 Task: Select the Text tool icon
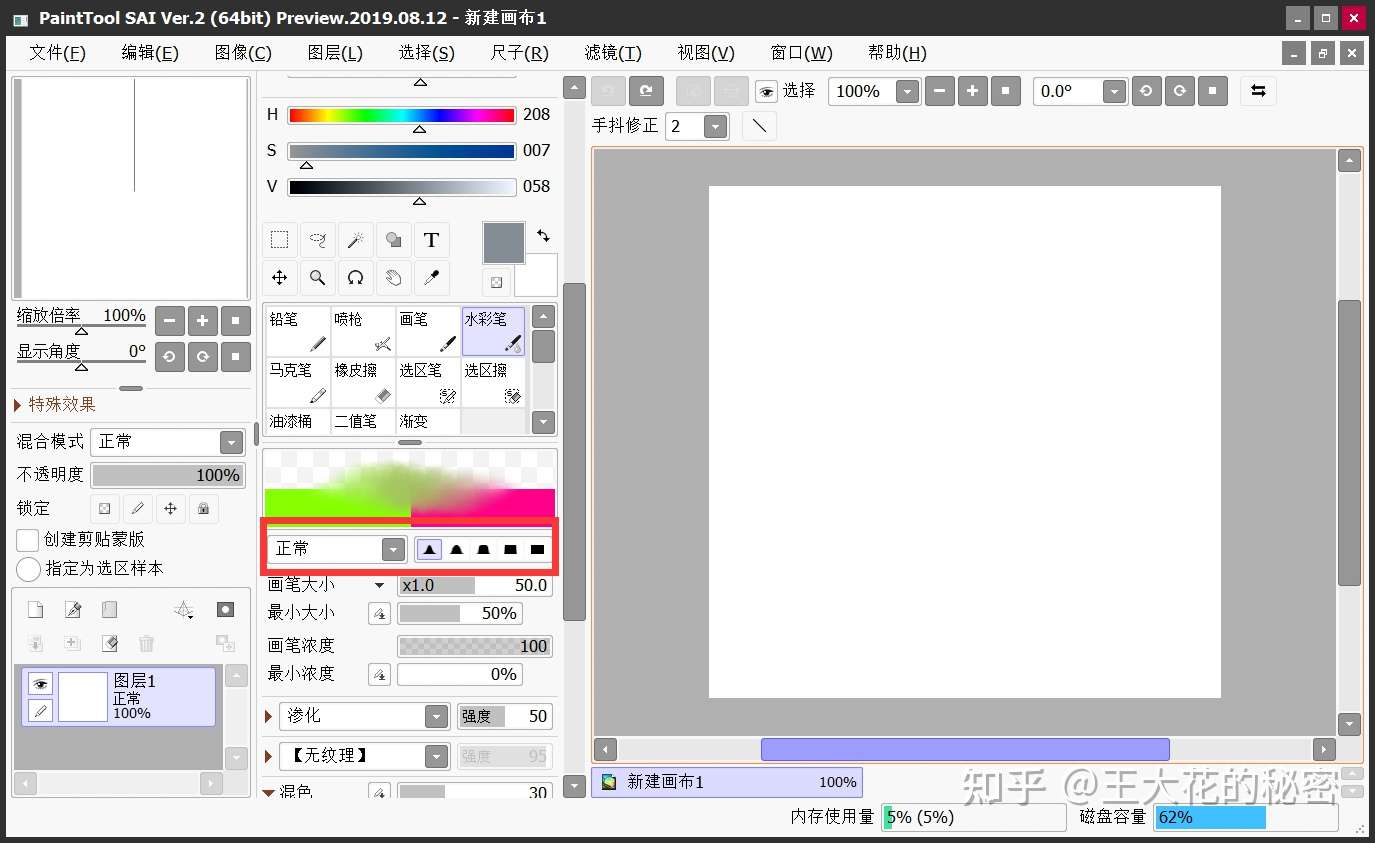point(431,240)
